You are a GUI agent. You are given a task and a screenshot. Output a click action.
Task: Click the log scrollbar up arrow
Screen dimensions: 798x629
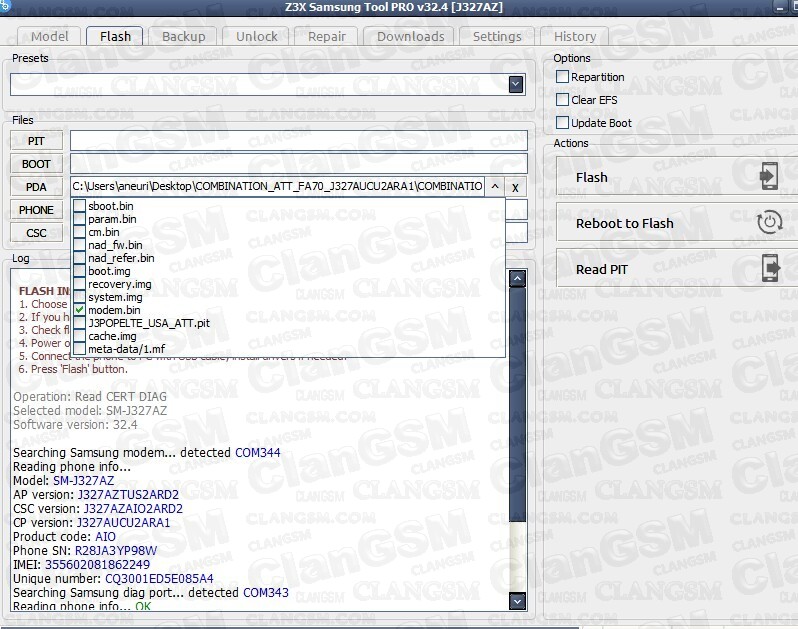(x=517, y=278)
